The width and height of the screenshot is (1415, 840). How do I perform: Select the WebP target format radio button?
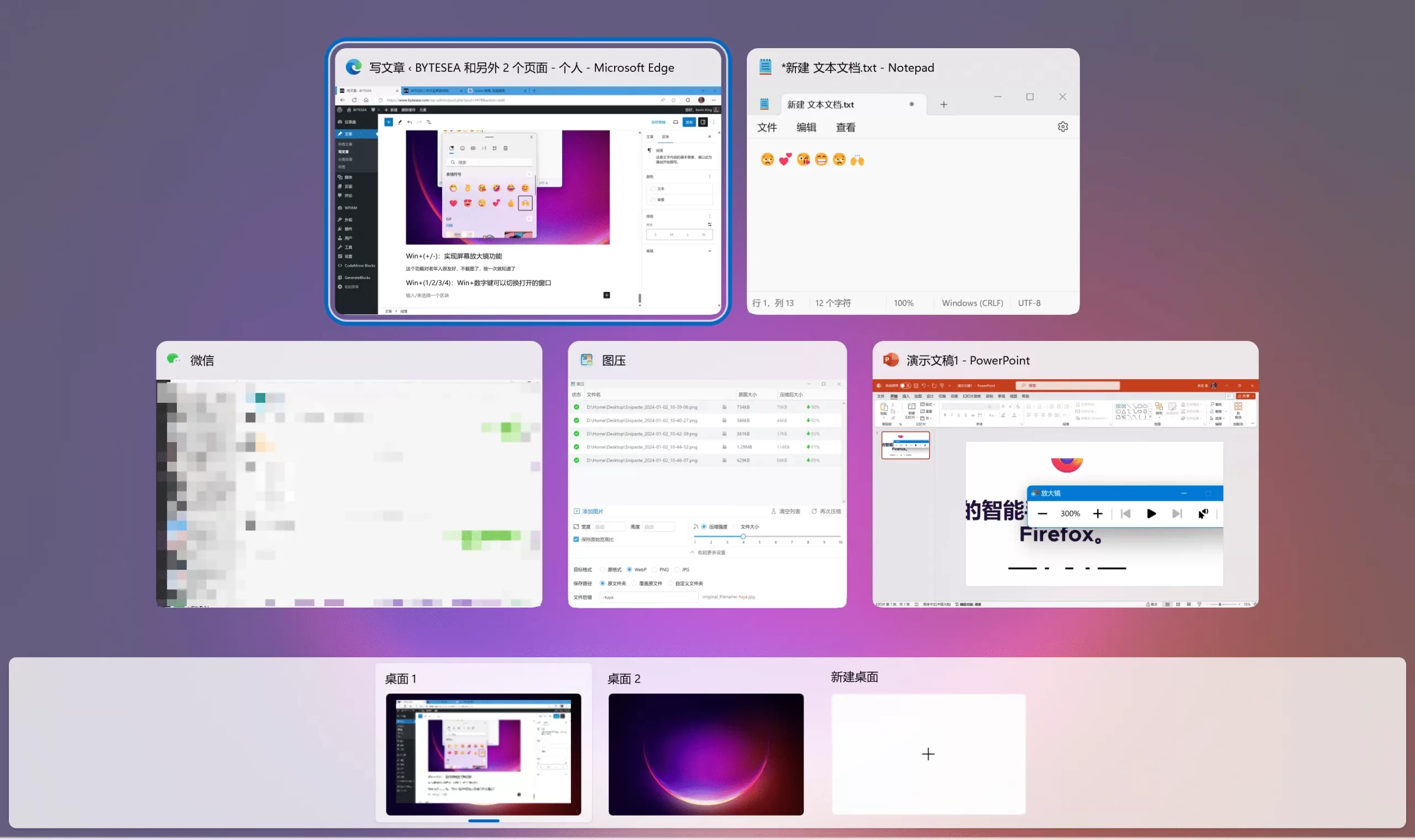point(629,569)
